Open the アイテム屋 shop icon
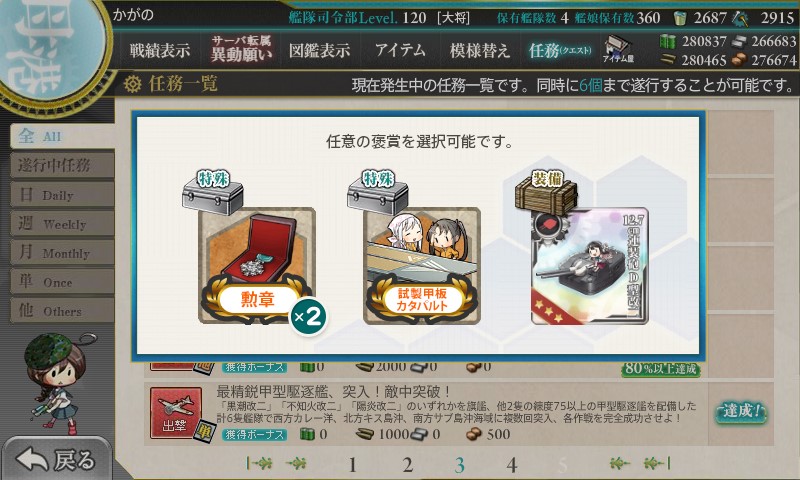 (618, 50)
